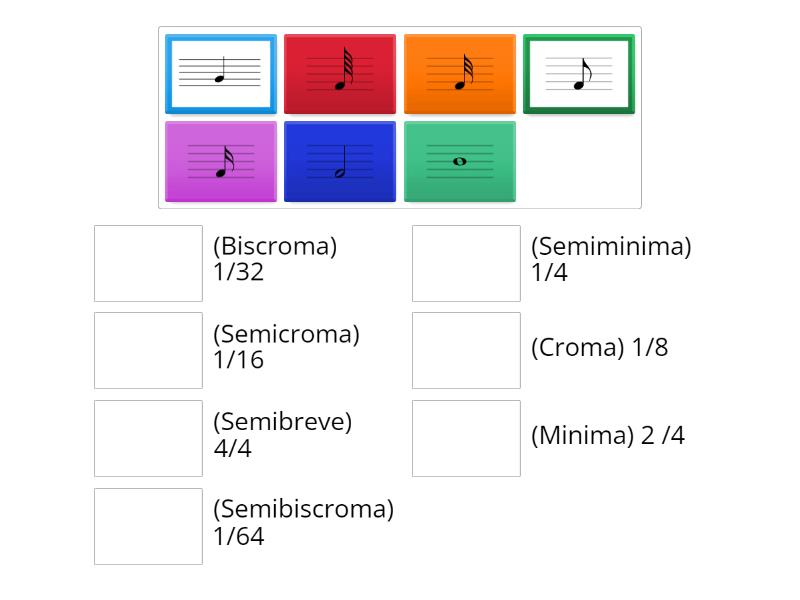Pick the orange card with three-flag note
This screenshot has height=600, width=800.
click(460, 74)
